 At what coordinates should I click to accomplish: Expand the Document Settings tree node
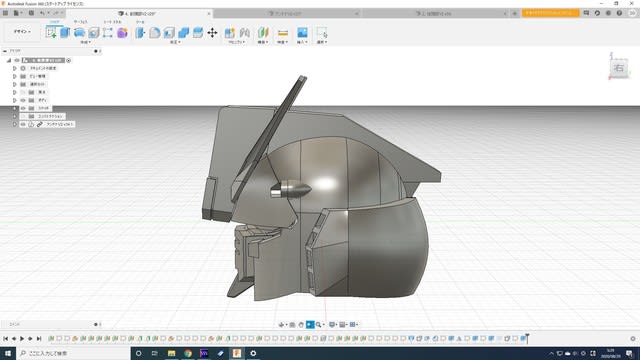15,68
